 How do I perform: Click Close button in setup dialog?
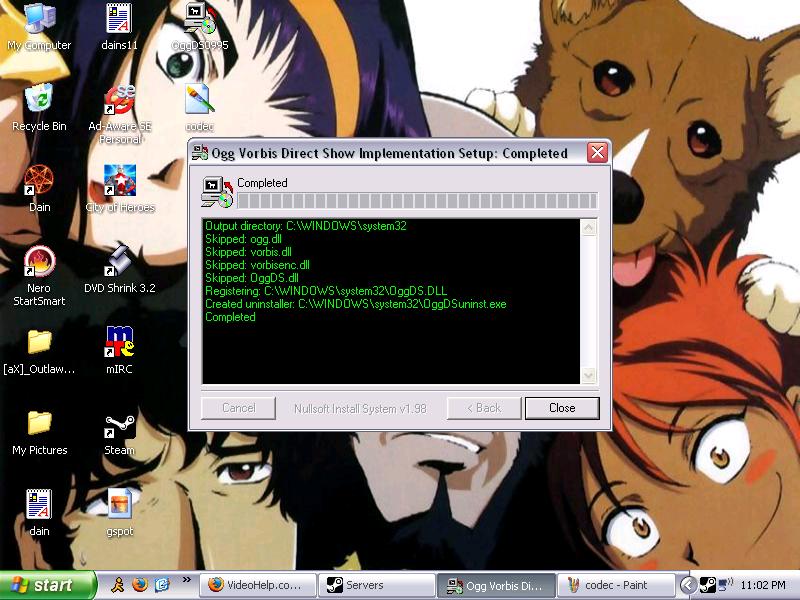pyautogui.click(x=562, y=408)
